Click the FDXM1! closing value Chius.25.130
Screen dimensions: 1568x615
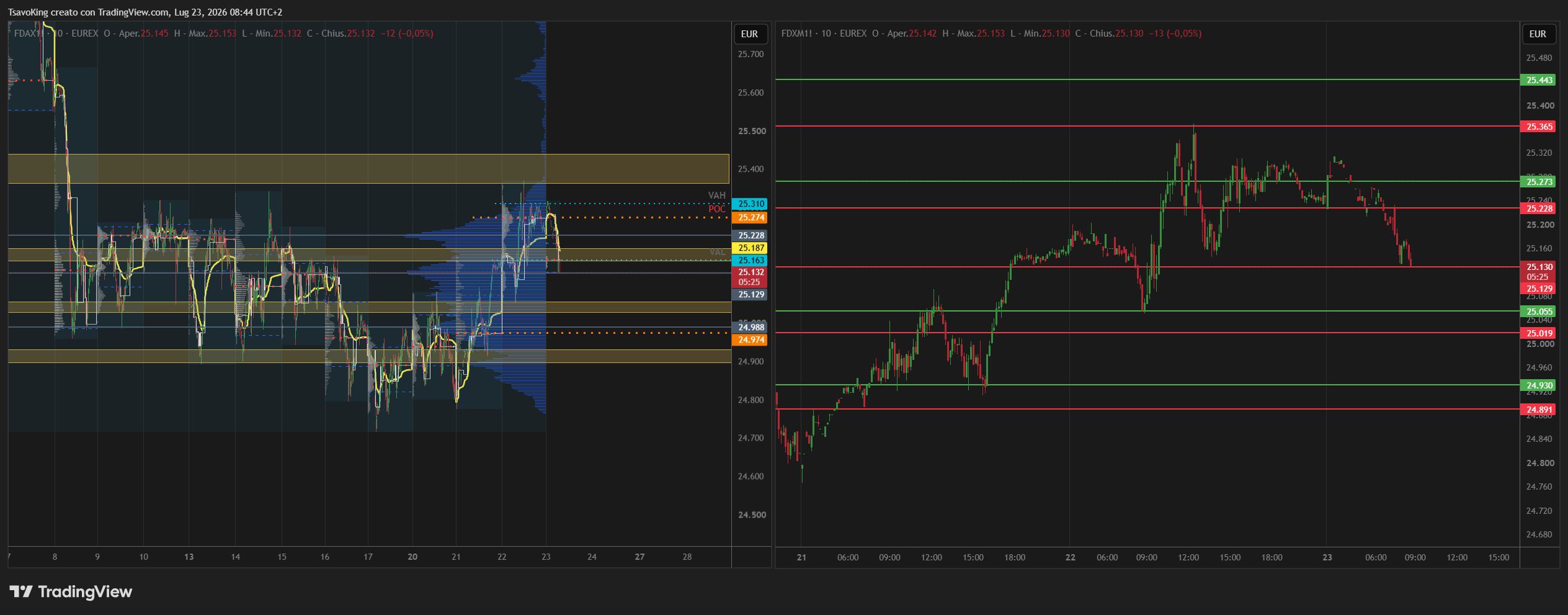tap(1116, 34)
